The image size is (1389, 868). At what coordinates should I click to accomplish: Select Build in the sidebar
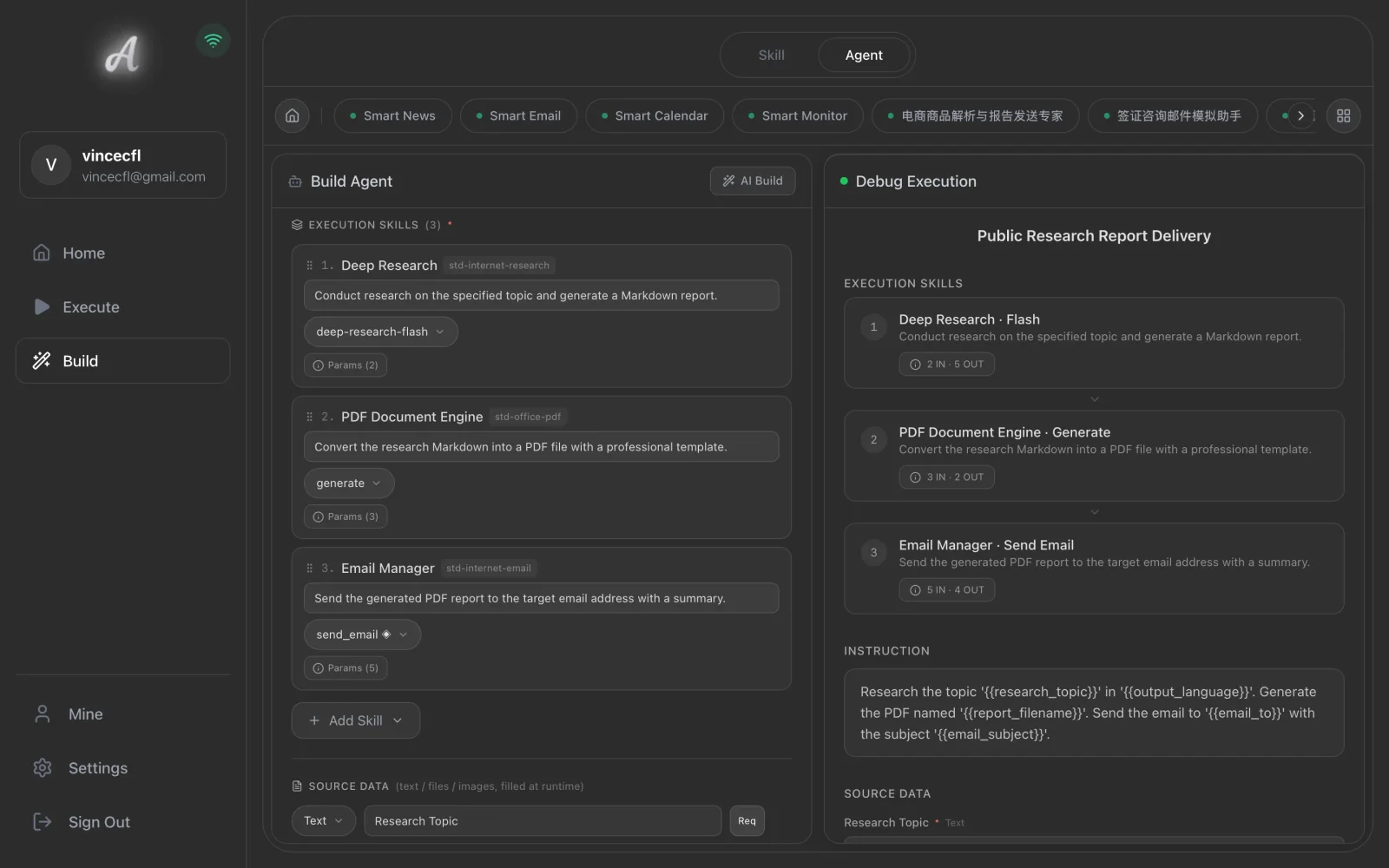[122, 360]
